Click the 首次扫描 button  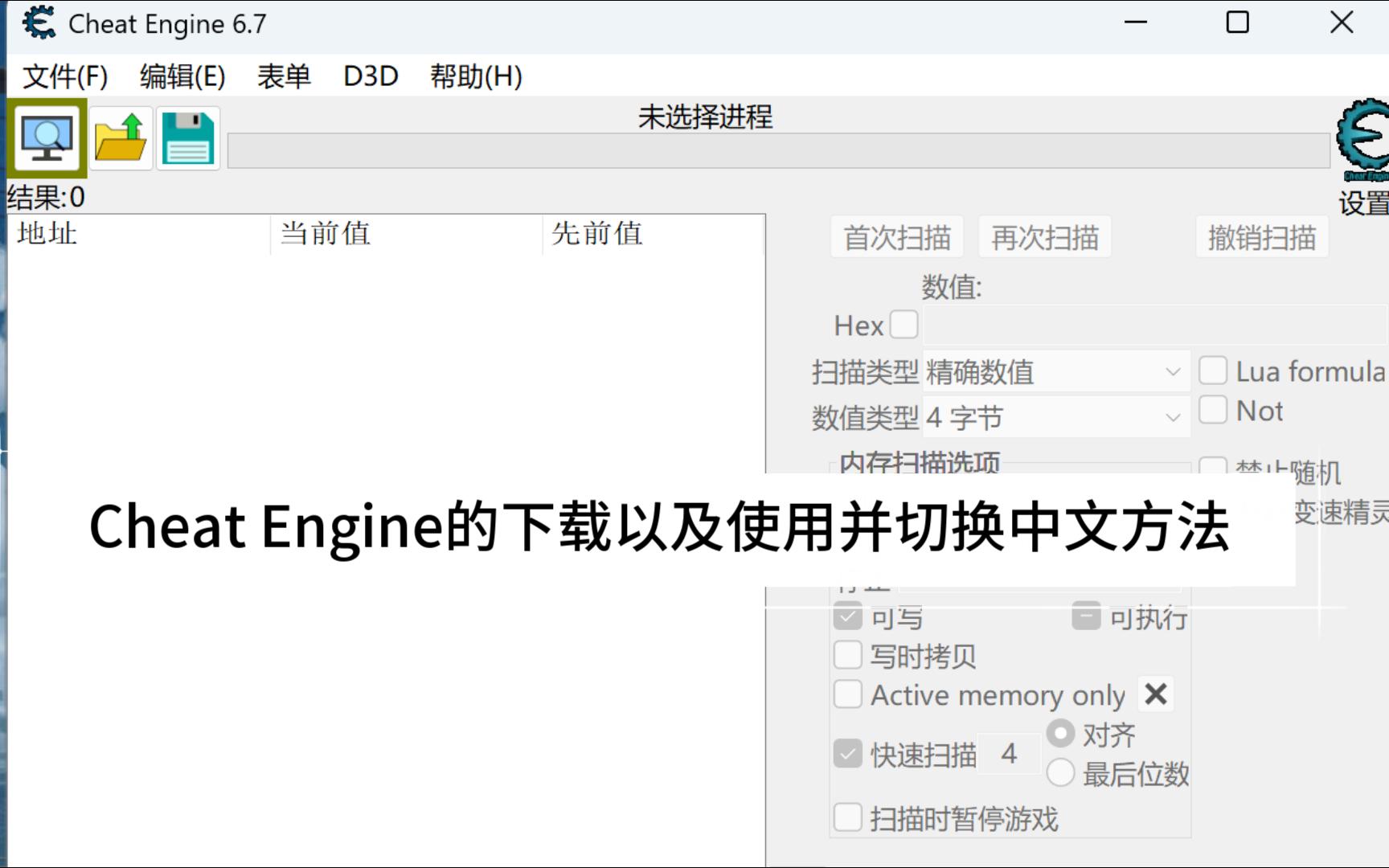(x=896, y=236)
